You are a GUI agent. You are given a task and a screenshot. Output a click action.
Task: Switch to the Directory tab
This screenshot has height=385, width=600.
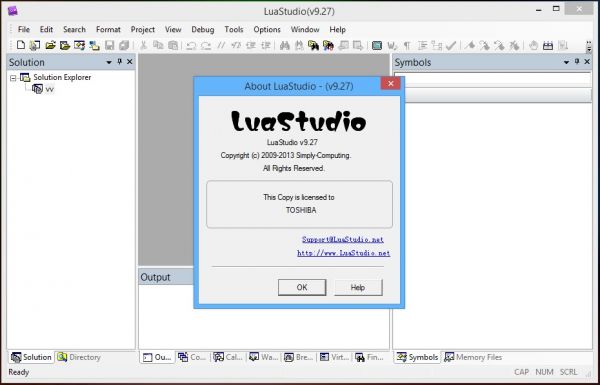click(x=79, y=357)
